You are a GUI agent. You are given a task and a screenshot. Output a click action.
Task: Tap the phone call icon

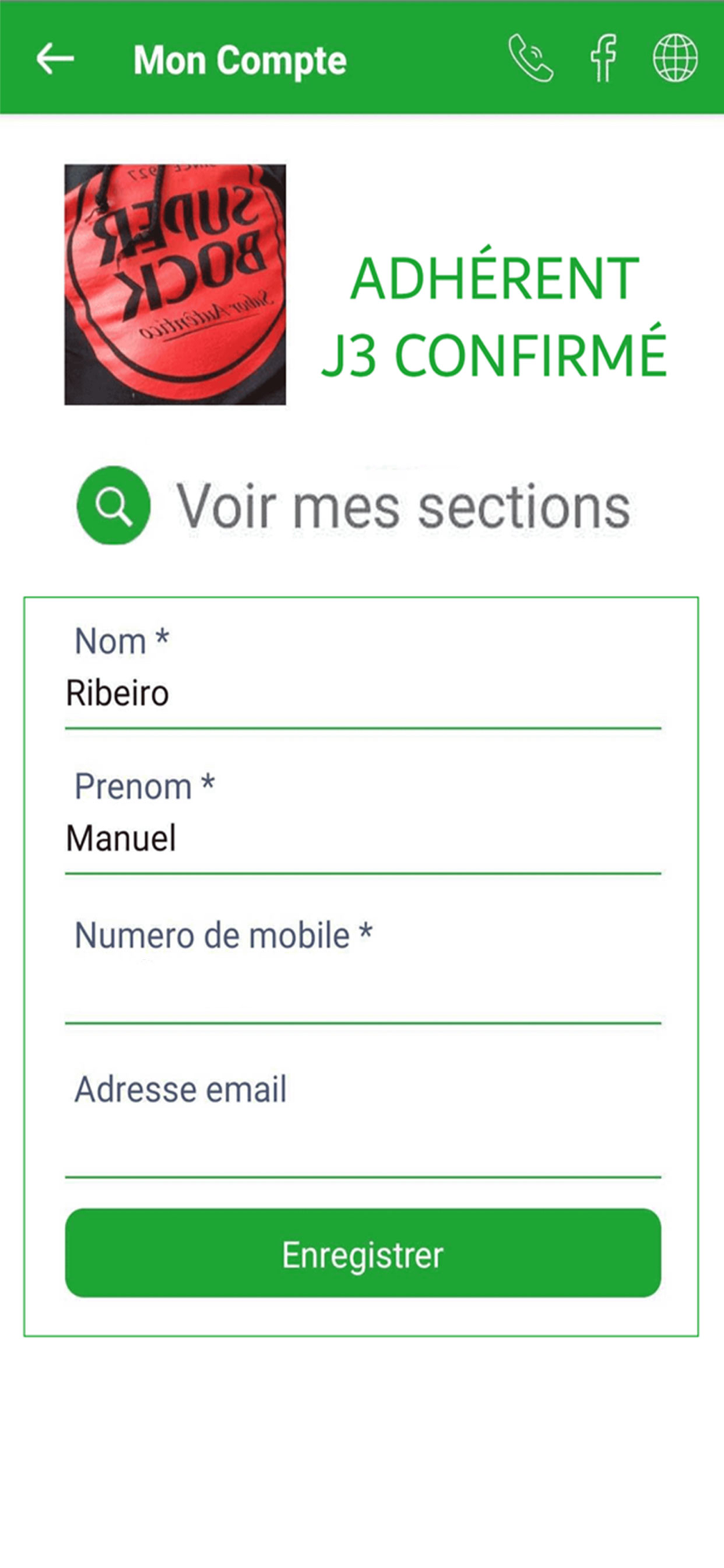click(530, 58)
